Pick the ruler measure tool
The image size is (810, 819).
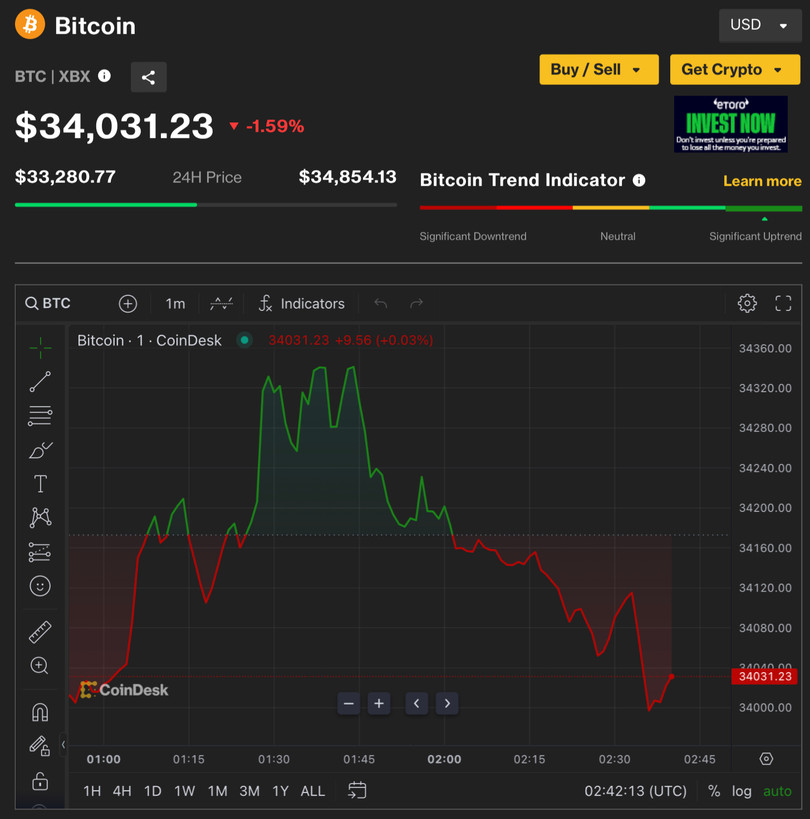pos(40,632)
